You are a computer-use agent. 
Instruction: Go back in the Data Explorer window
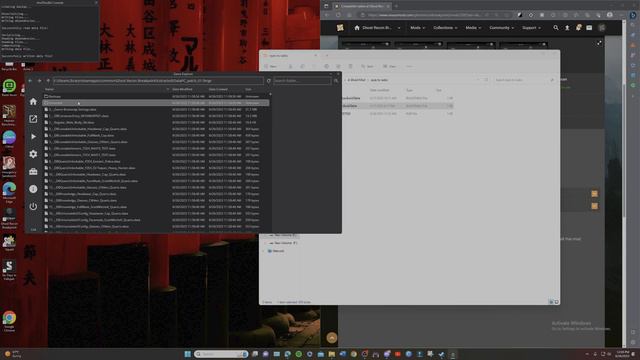click(30, 81)
